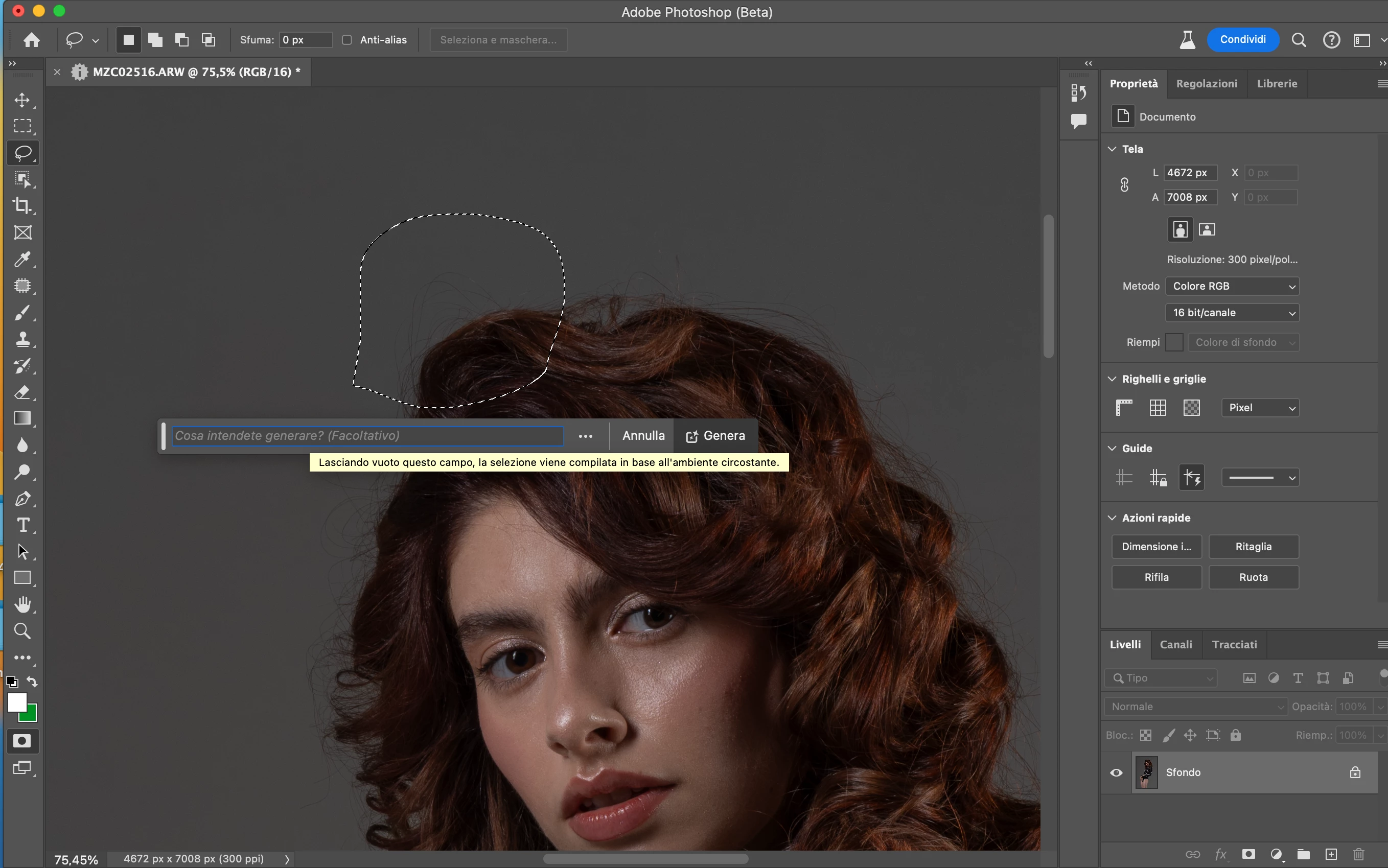Choose the Gradient tool

[x=22, y=418]
